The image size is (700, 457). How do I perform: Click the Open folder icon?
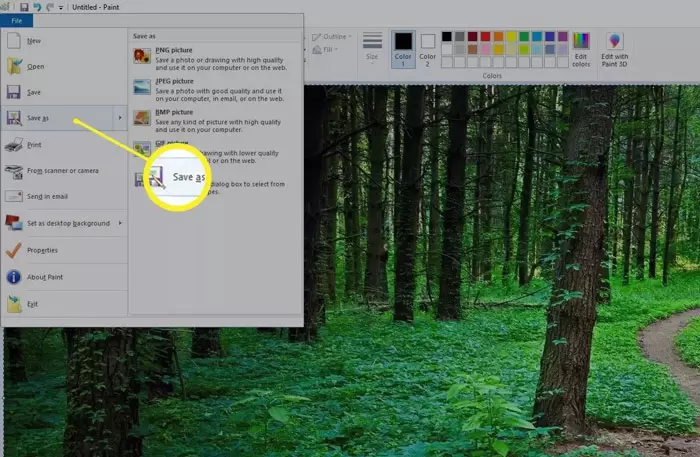[x=14, y=66]
